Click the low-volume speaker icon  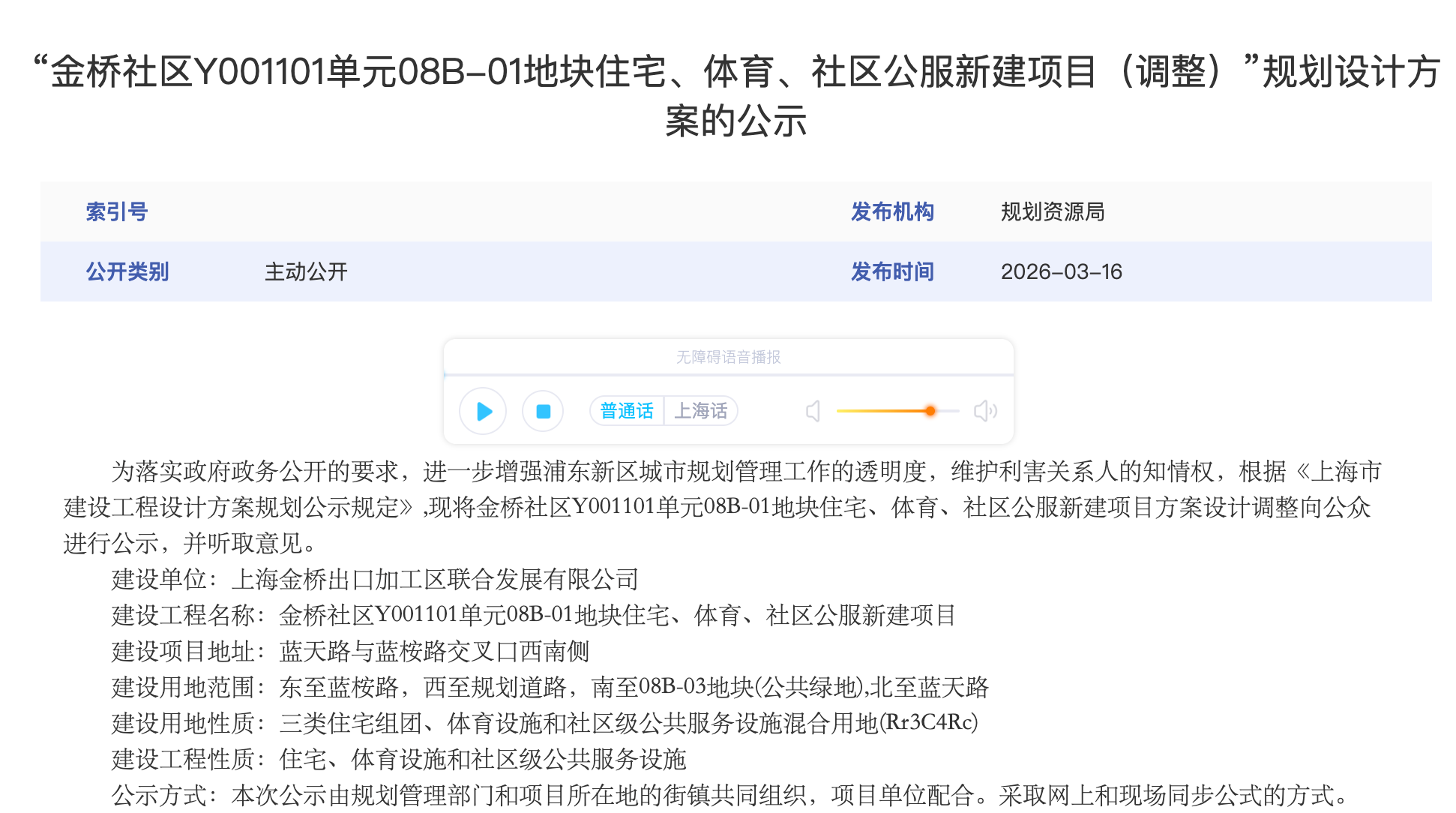click(813, 411)
